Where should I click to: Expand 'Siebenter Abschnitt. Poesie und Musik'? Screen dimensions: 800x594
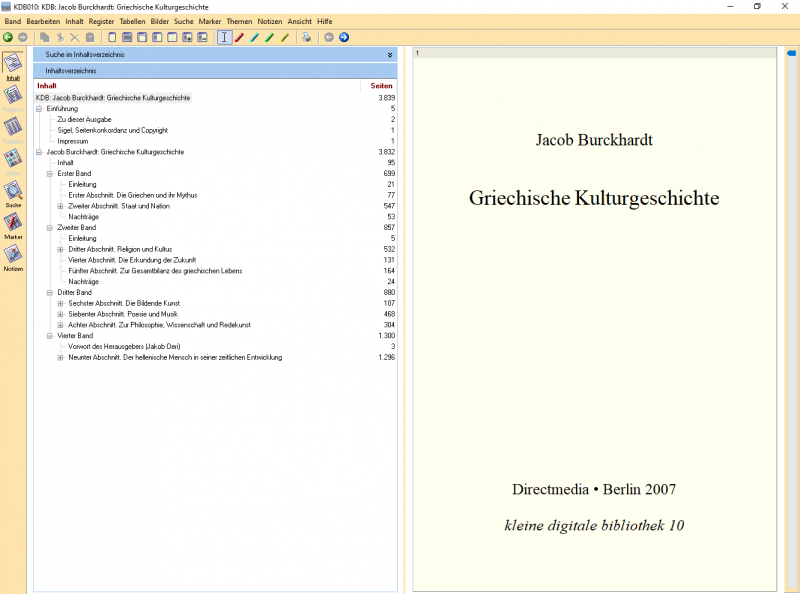pos(60,314)
